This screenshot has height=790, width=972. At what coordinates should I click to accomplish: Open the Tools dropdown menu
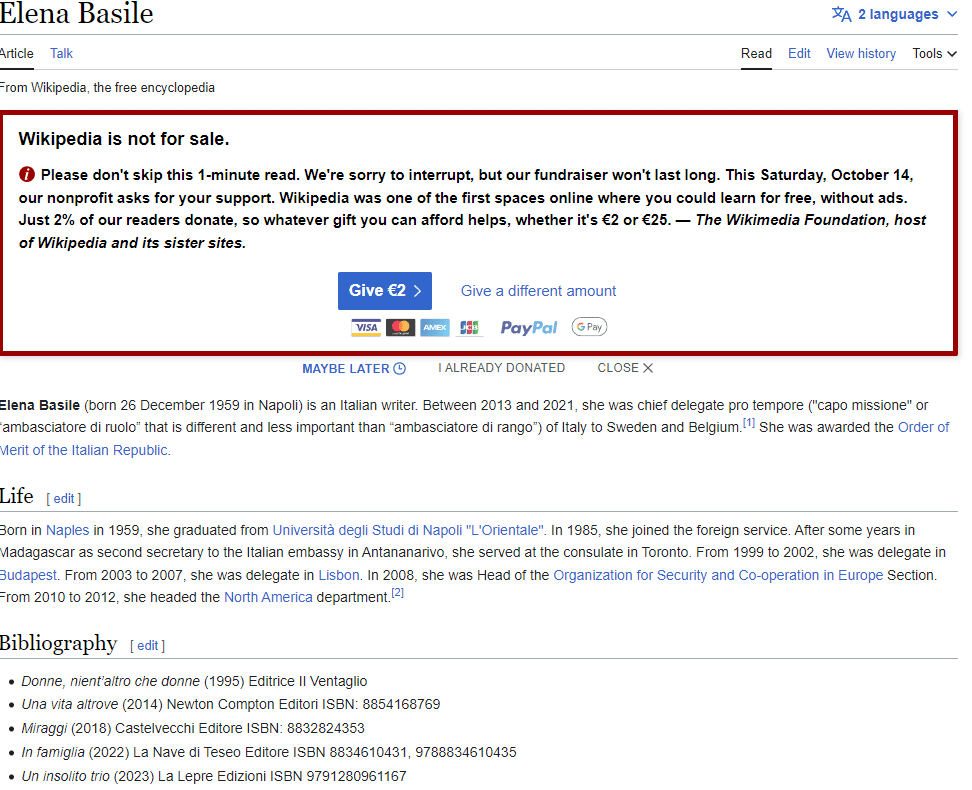934,53
